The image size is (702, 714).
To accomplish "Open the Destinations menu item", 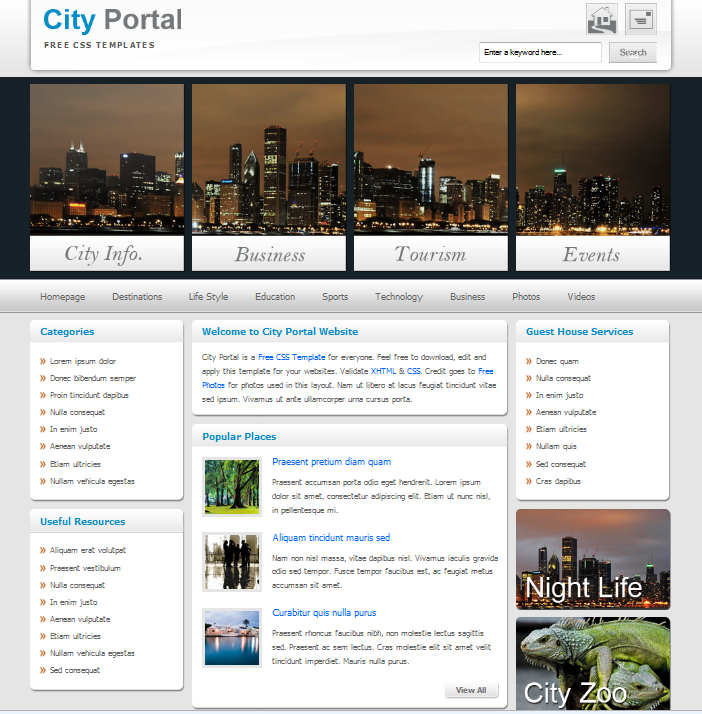I will tap(137, 297).
